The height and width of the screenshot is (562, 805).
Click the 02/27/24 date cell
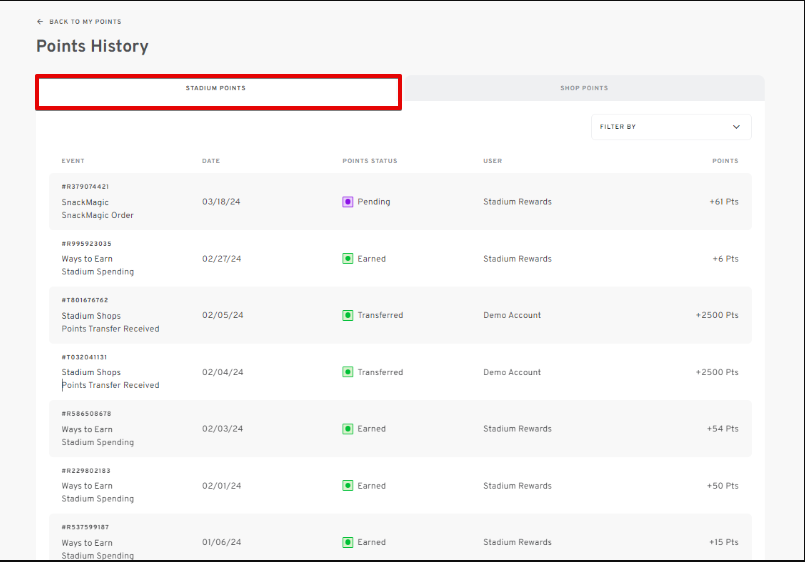pos(222,259)
